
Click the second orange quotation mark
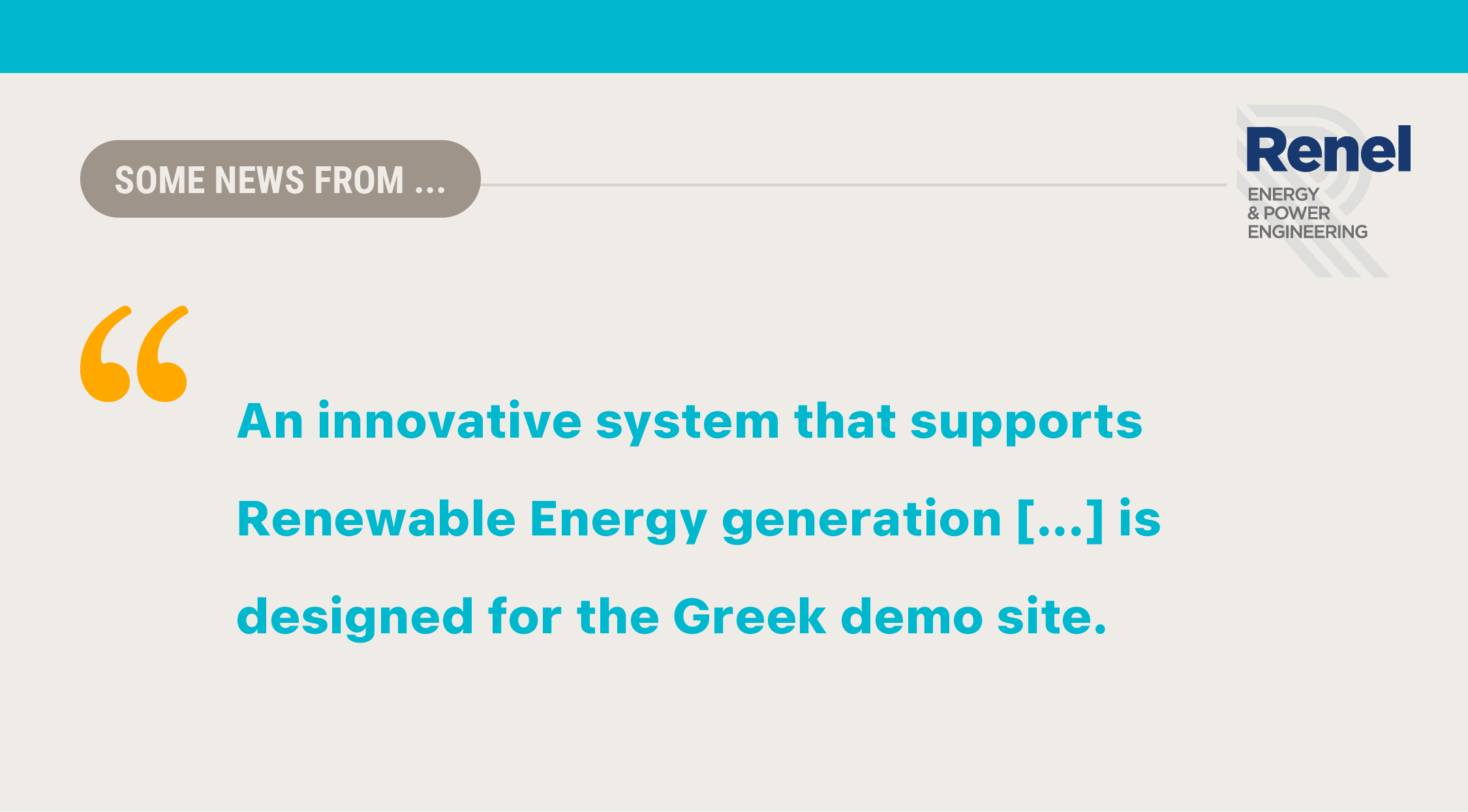click(x=162, y=353)
